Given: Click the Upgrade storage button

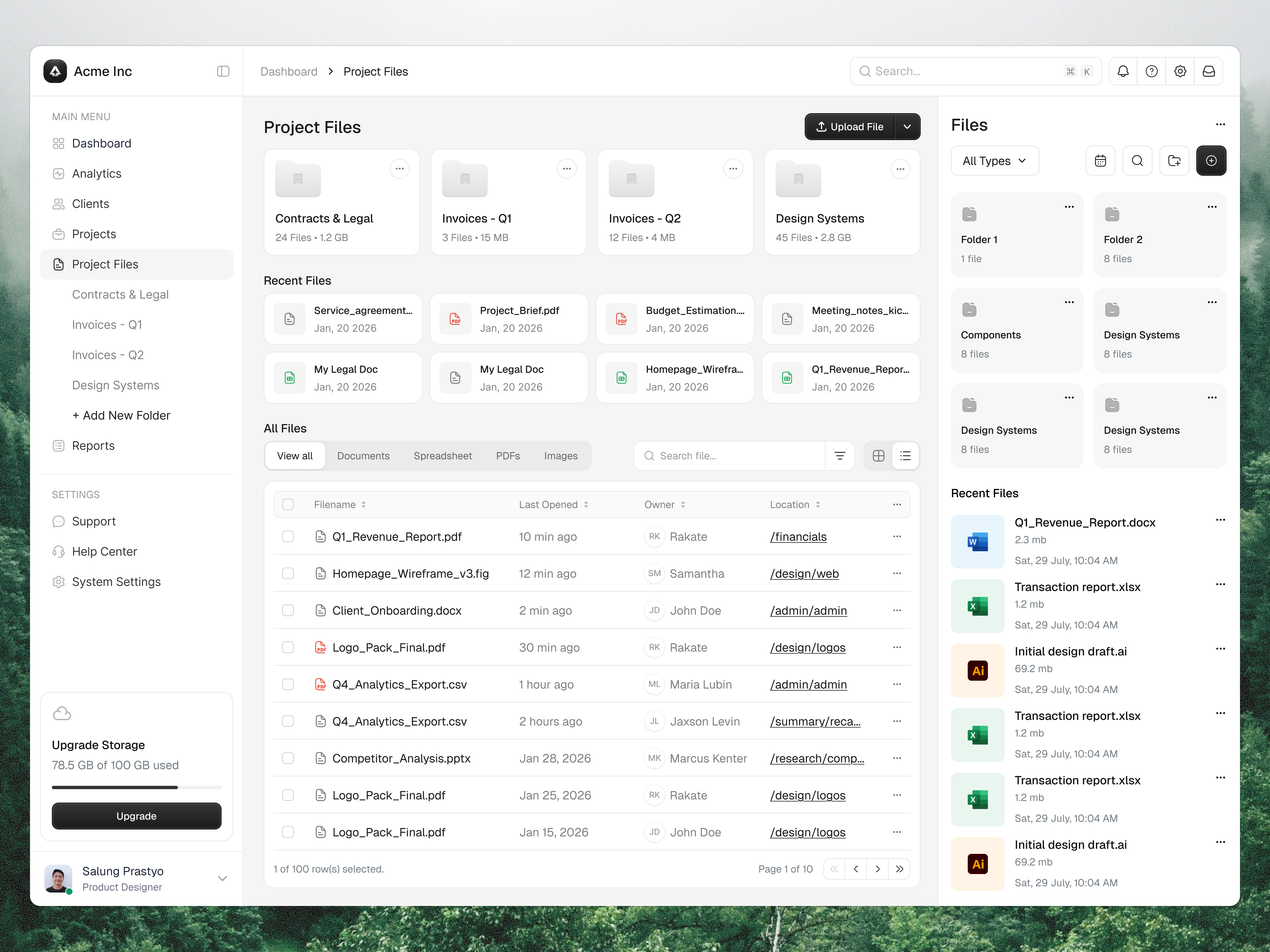Looking at the screenshot, I should pos(137,816).
